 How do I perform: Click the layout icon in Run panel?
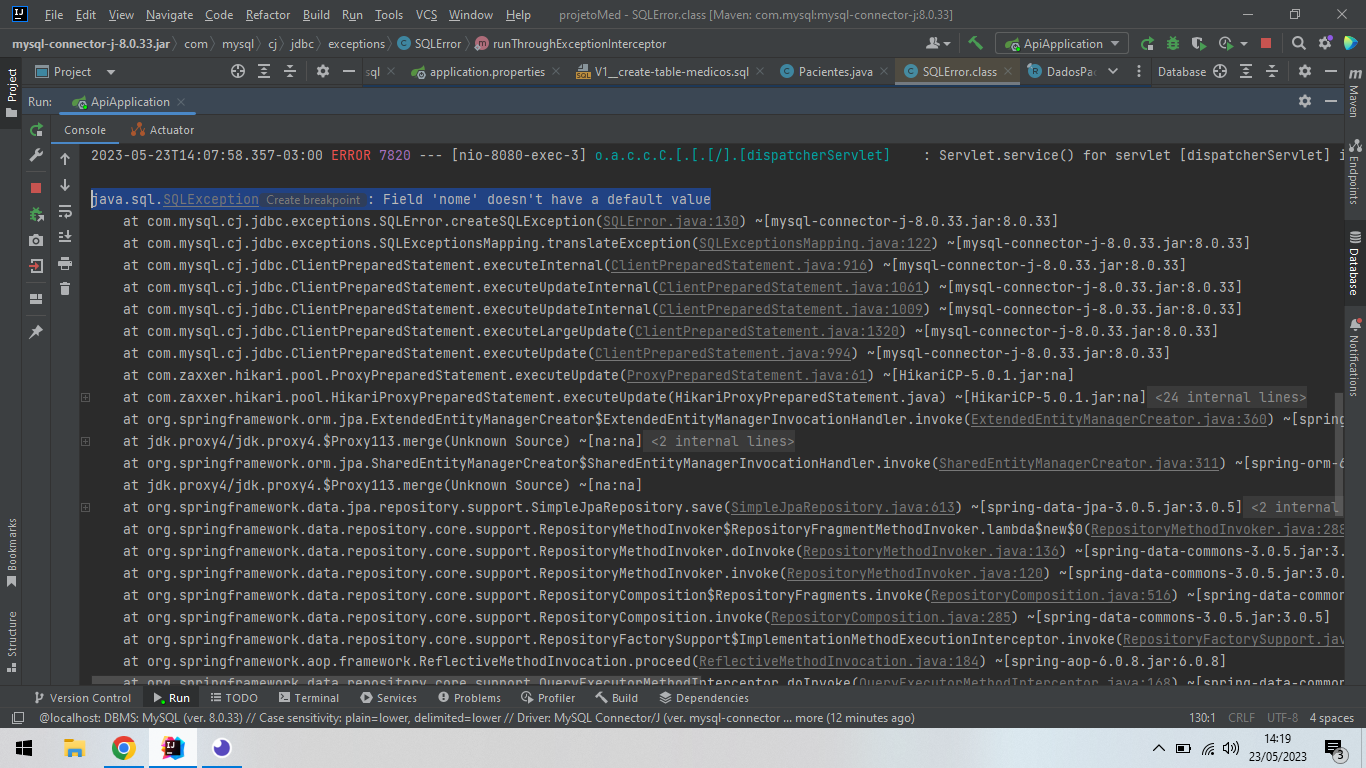(36, 299)
